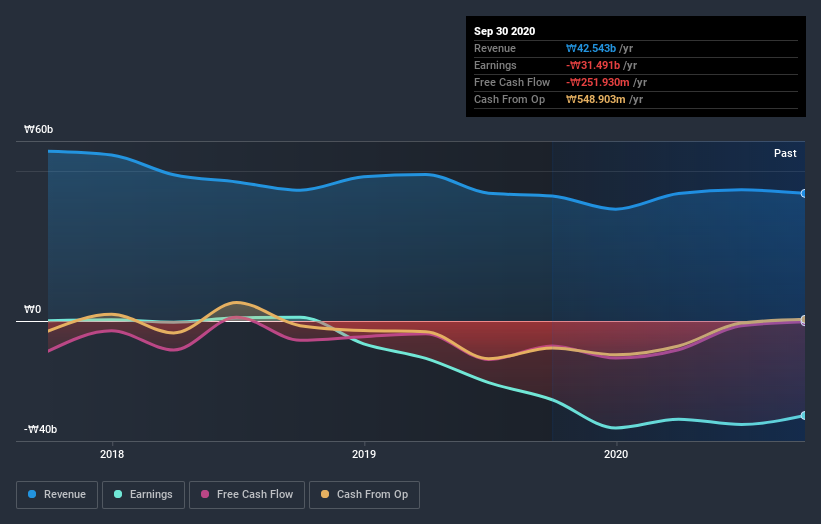Screen dimensions: 821x524
Task: Click the Revenue label in tooltip
Action: [494, 48]
